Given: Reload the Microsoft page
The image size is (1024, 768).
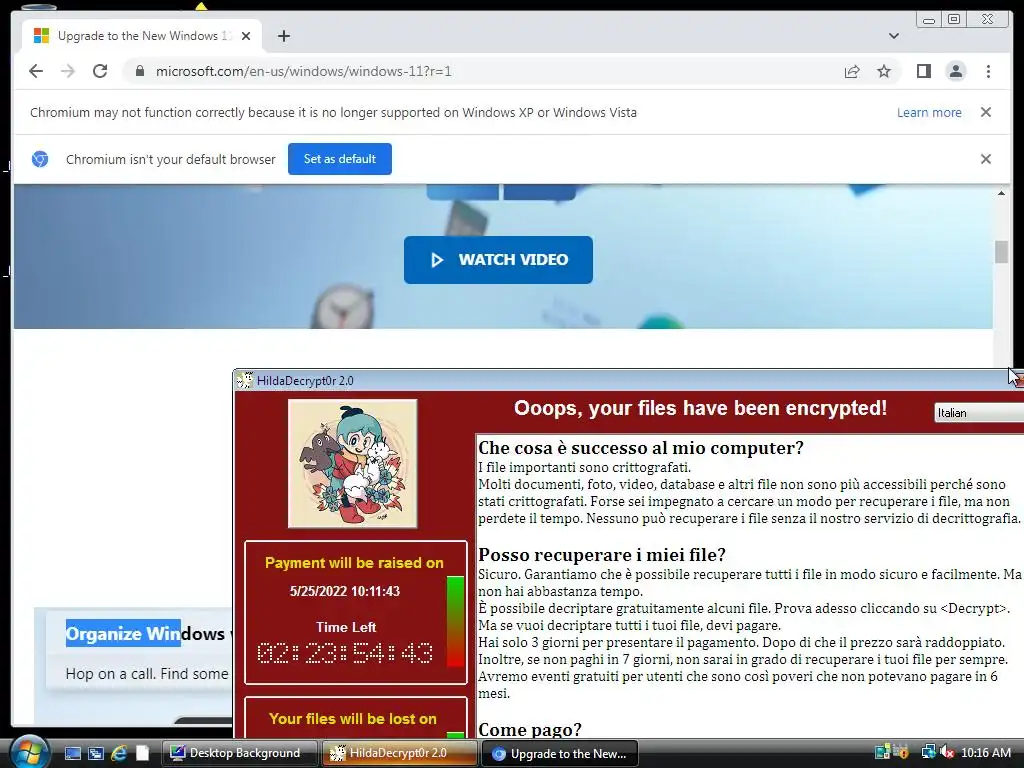Looking at the screenshot, I should pyautogui.click(x=100, y=71).
